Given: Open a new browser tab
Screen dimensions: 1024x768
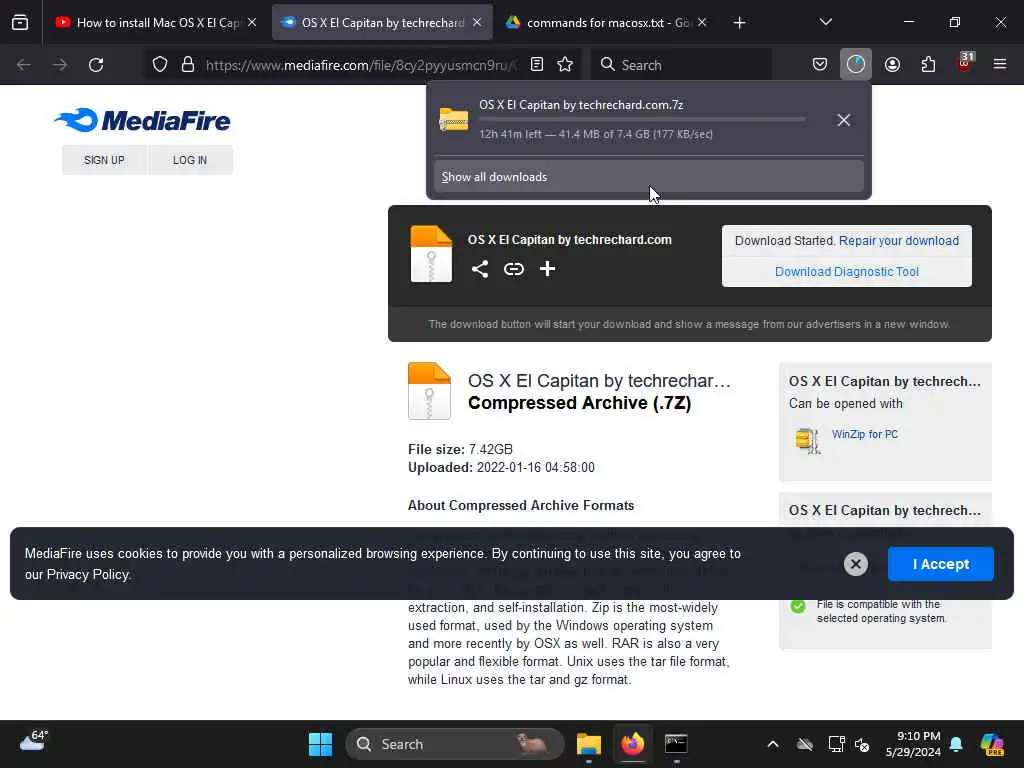Looking at the screenshot, I should pos(739,23).
